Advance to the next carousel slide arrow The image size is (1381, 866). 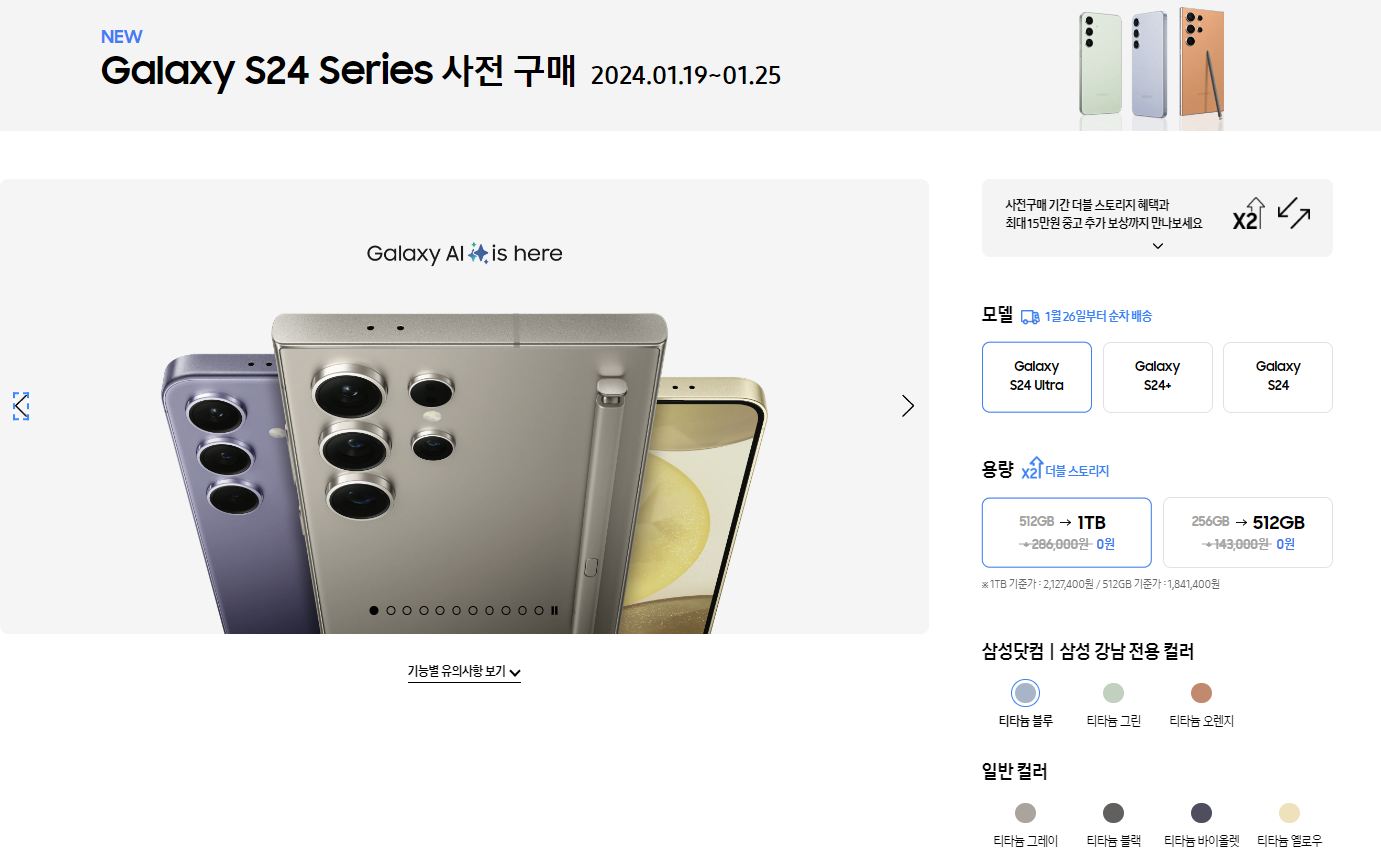tap(907, 406)
